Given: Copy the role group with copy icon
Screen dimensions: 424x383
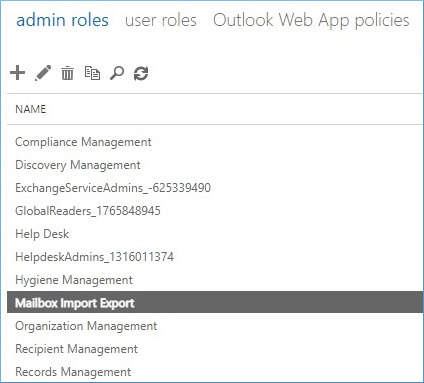Looking at the screenshot, I should [x=92, y=73].
